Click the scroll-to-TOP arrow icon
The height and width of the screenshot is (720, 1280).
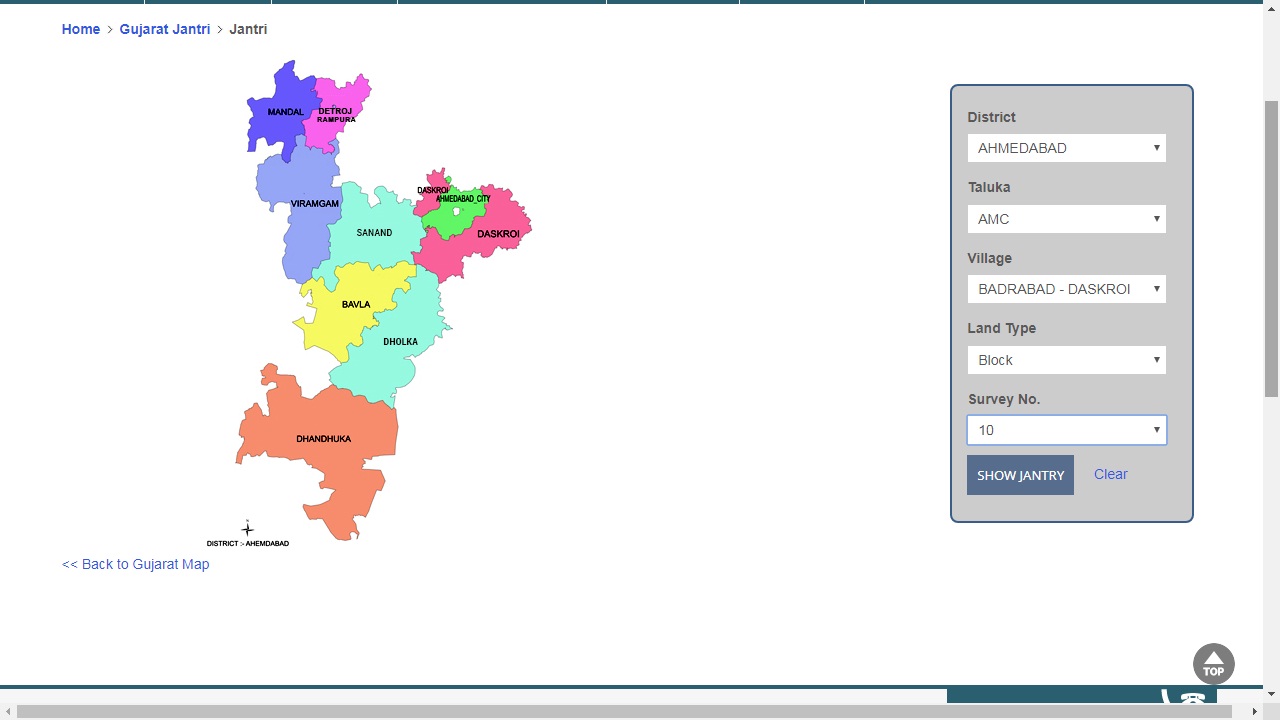[1213, 664]
